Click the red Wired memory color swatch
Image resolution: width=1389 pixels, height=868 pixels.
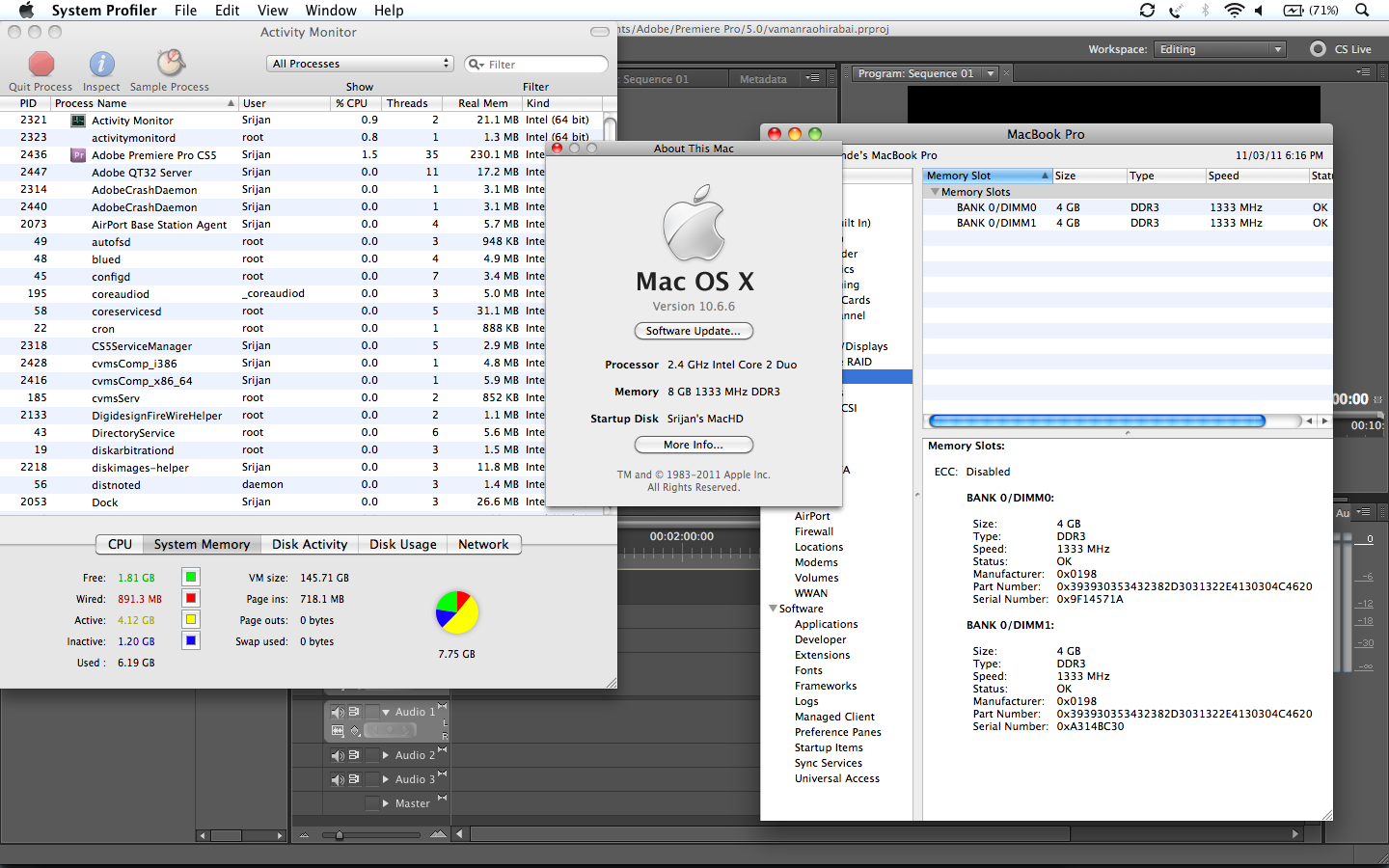click(x=191, y=598)
